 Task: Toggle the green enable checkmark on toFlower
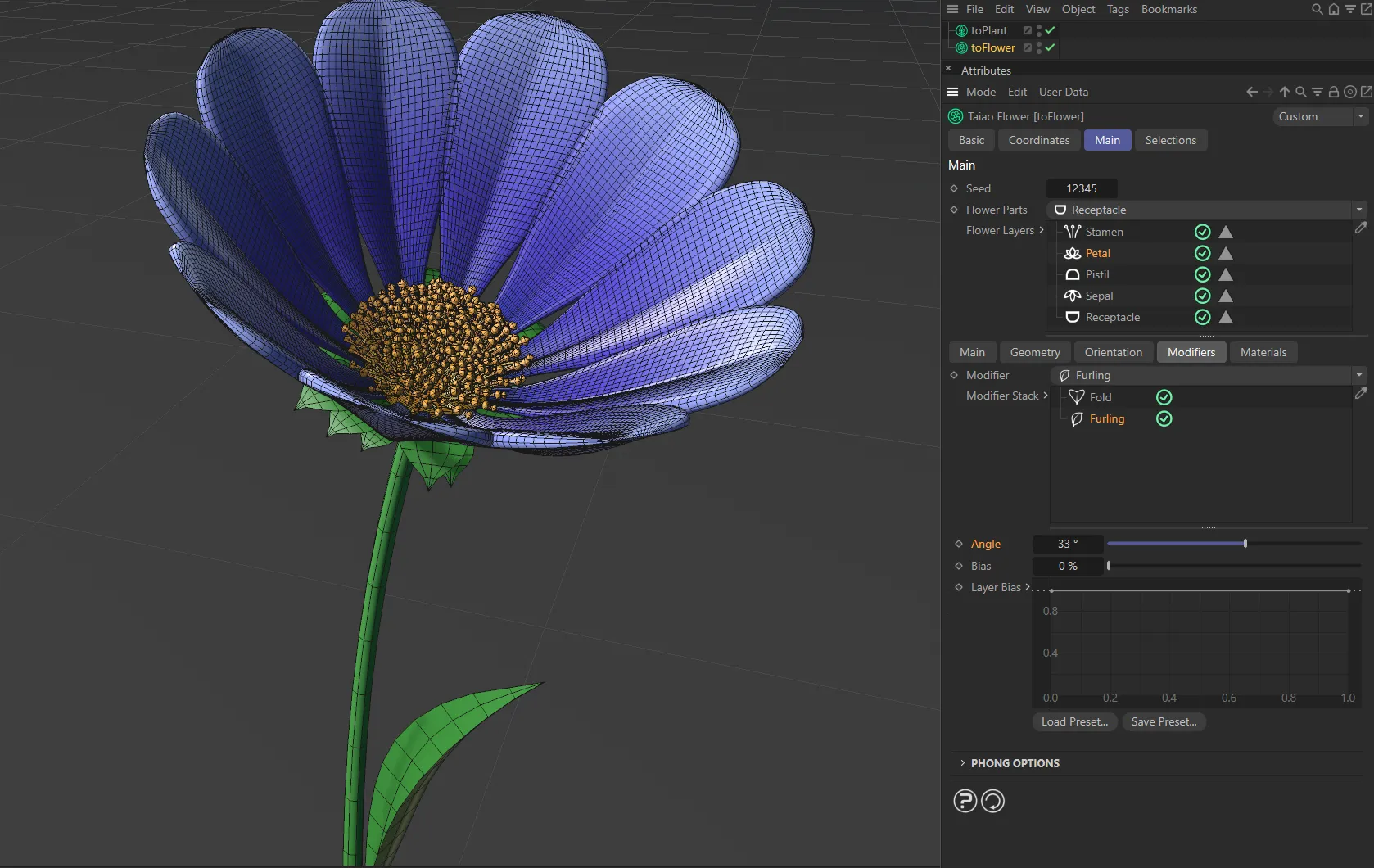[x=1049, y=47]
